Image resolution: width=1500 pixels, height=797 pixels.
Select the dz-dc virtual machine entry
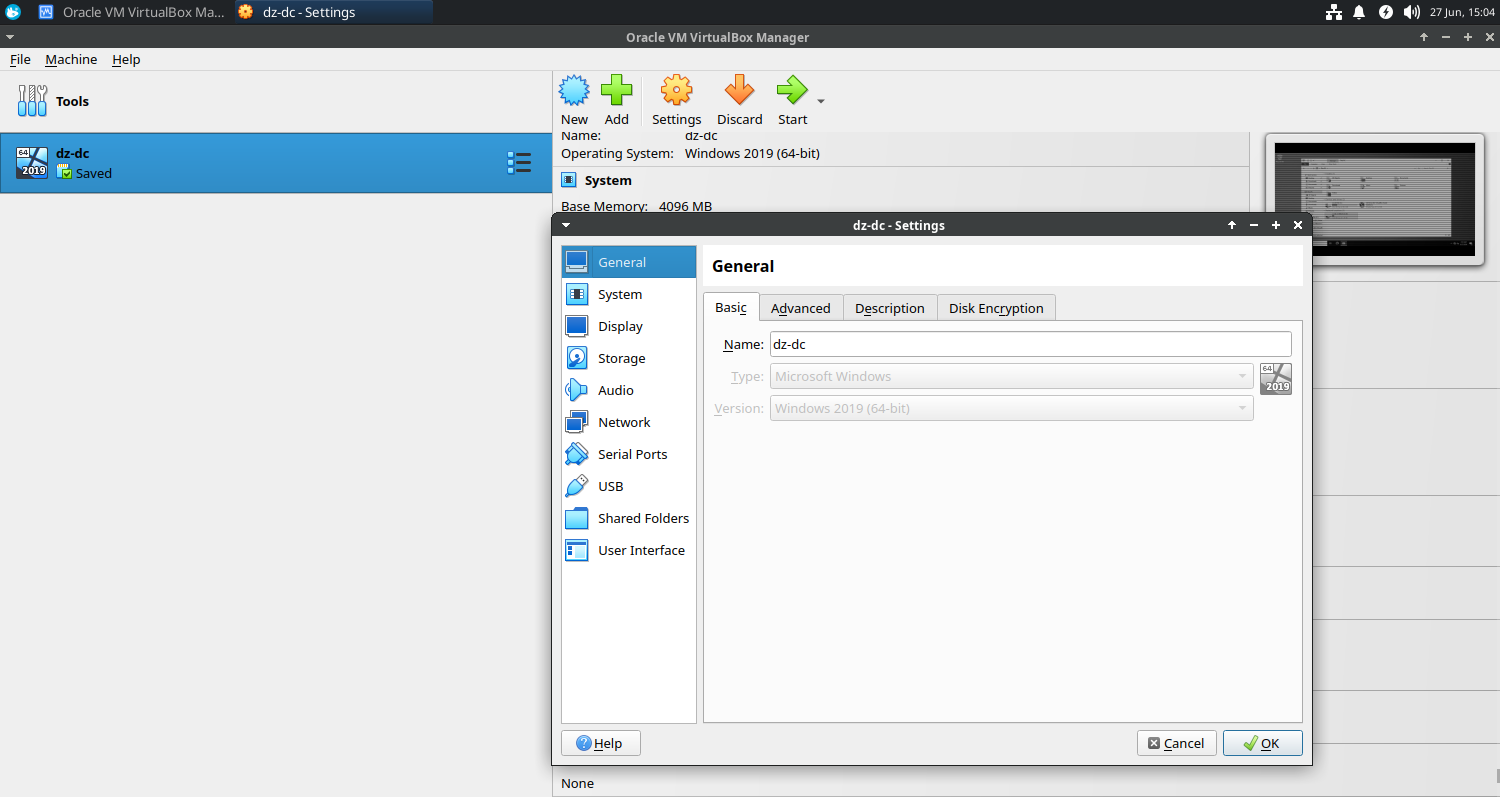[276, 163]
